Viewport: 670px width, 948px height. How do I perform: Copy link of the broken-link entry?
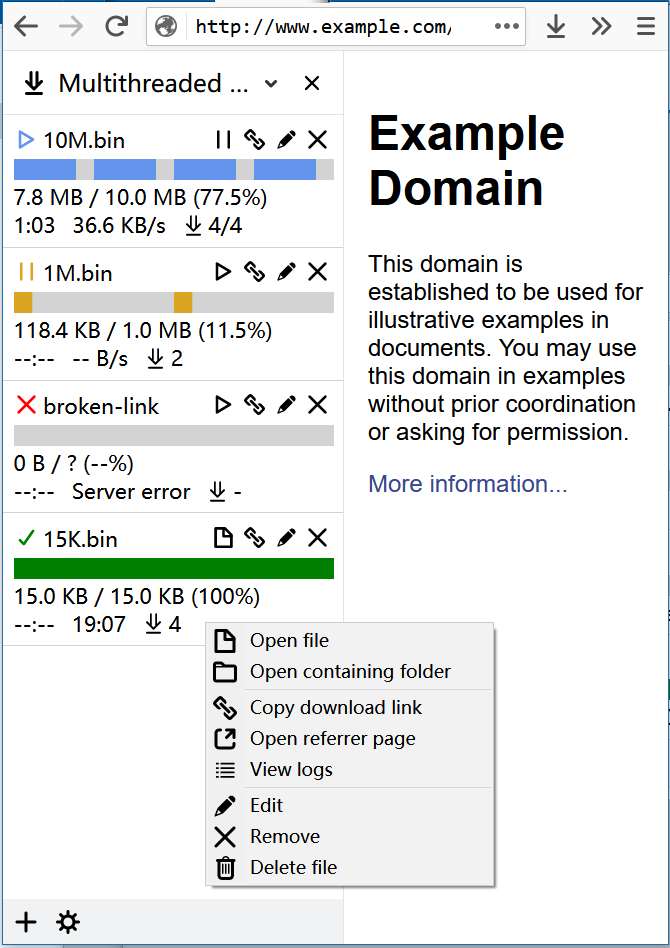pos(255,405)
